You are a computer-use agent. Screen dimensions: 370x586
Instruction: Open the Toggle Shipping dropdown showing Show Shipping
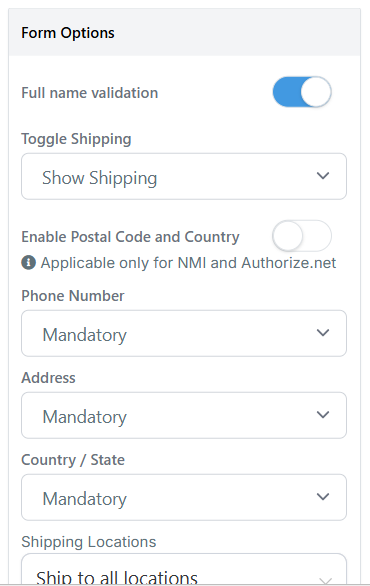coord(184,176)
